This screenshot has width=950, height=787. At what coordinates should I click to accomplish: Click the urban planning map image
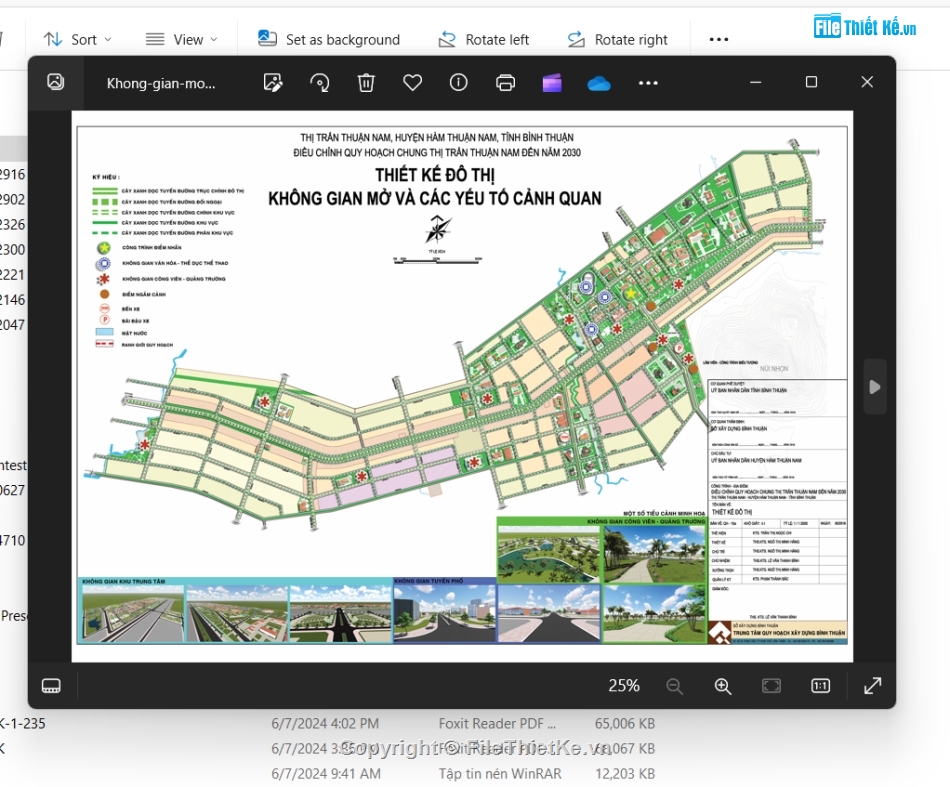(462, 386)
